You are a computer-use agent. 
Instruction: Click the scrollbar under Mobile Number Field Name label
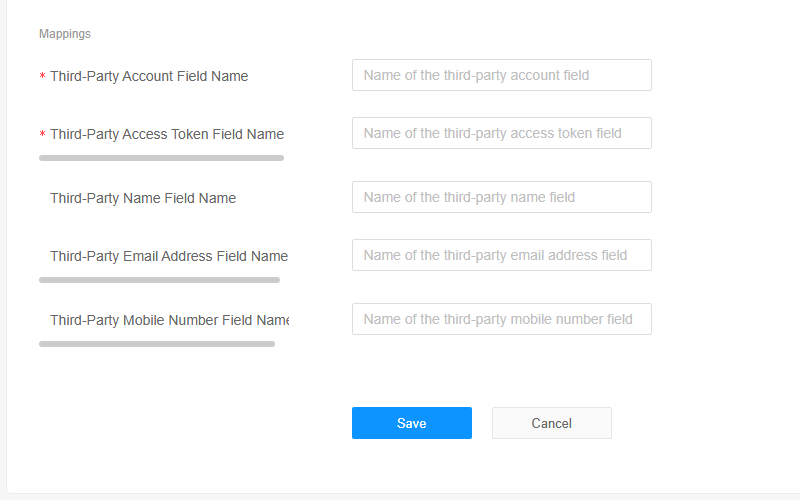click(157, 344)
